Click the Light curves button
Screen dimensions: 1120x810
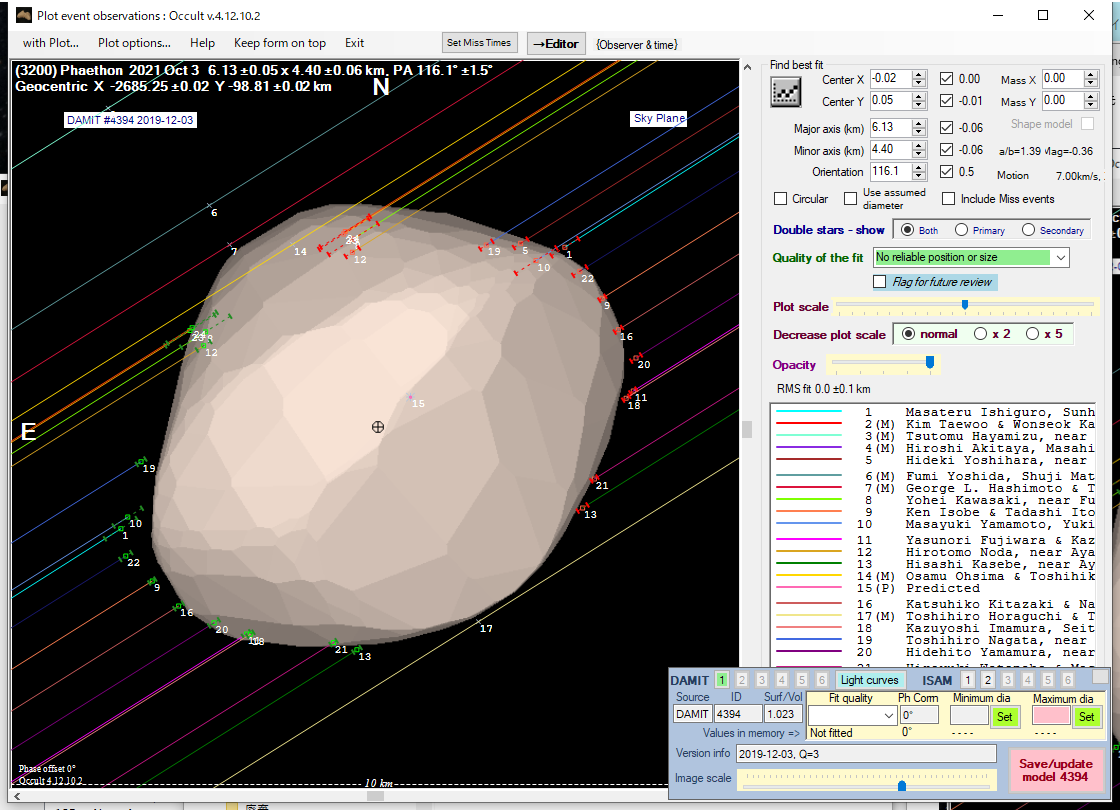(x=870, y=680)
